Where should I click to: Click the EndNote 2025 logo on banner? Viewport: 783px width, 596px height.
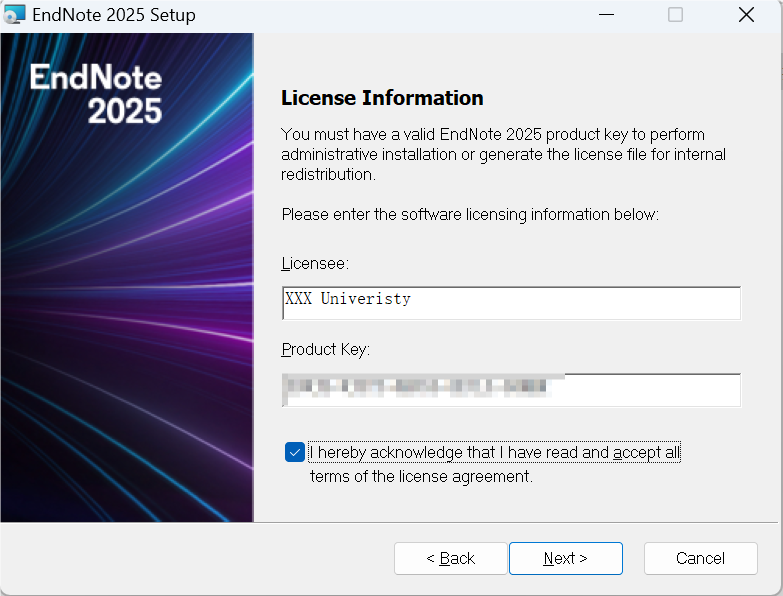coord(96,94)
